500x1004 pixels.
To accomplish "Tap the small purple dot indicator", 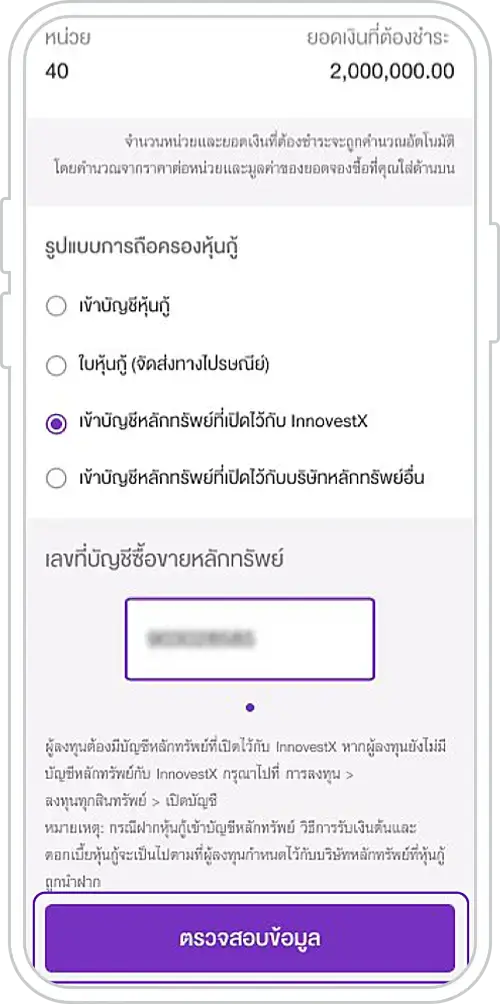I will [x=250, y=708].
